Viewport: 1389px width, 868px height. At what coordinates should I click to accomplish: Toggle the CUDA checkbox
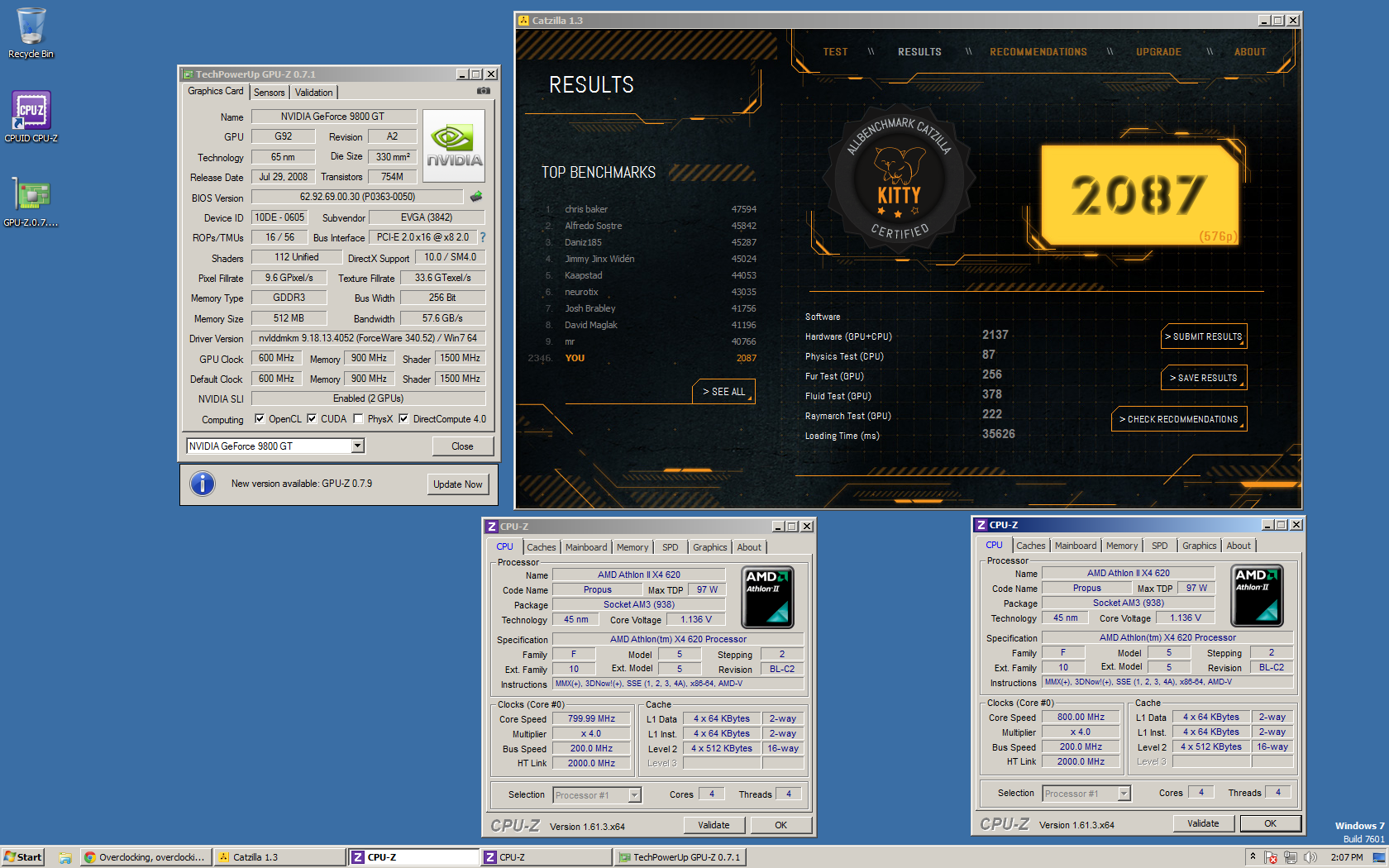312,419
